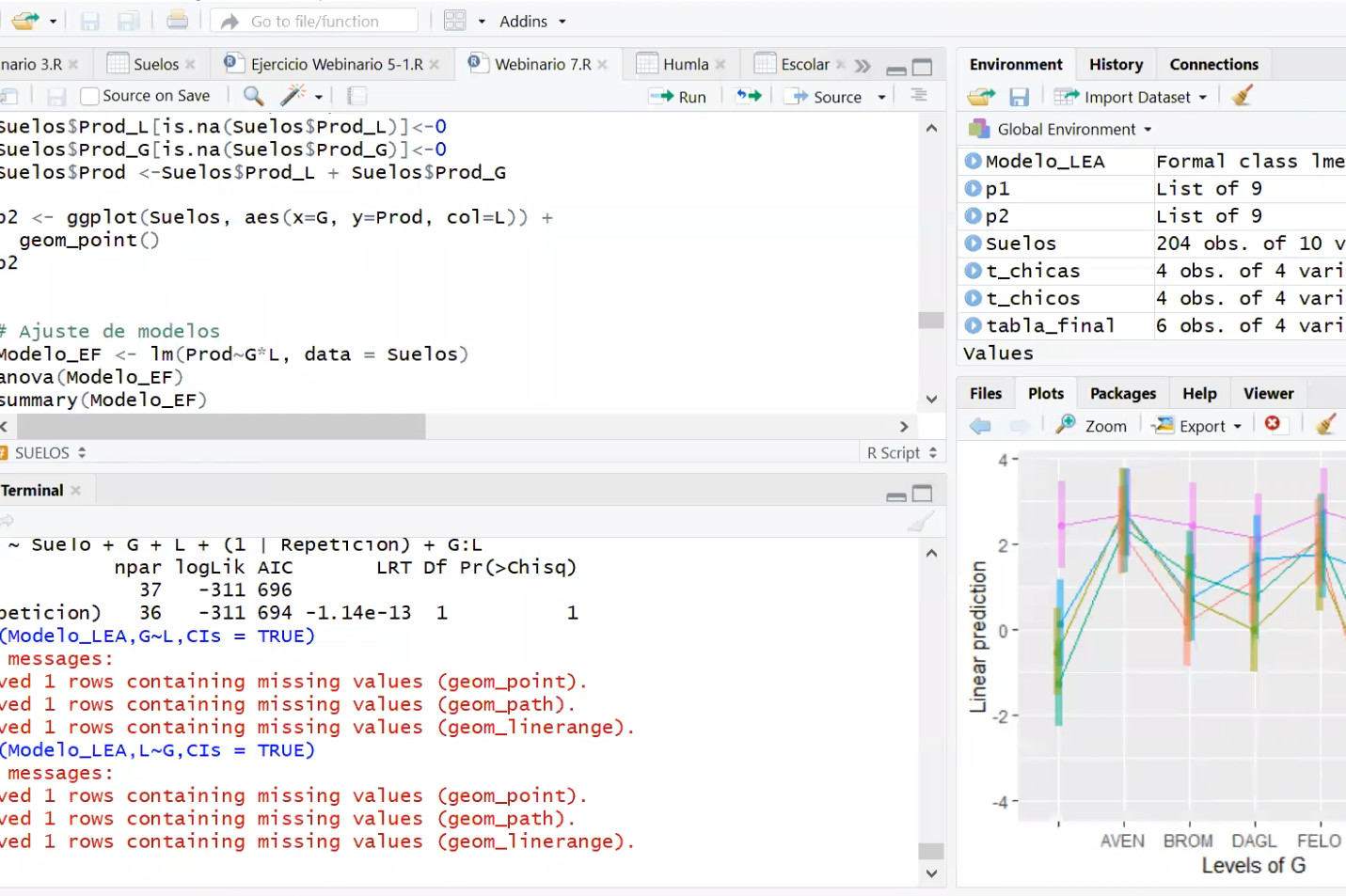Expand the p2 list object
The width and height of the screenshot is (1346, 896).
coord(973,215)
